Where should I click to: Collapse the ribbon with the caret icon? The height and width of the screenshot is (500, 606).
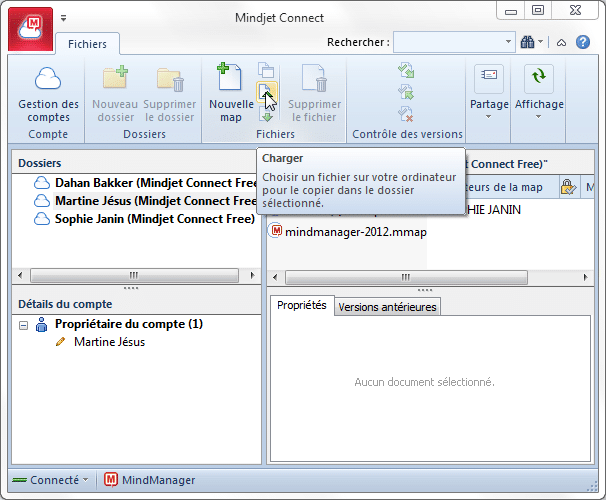[x=562, y=43]
